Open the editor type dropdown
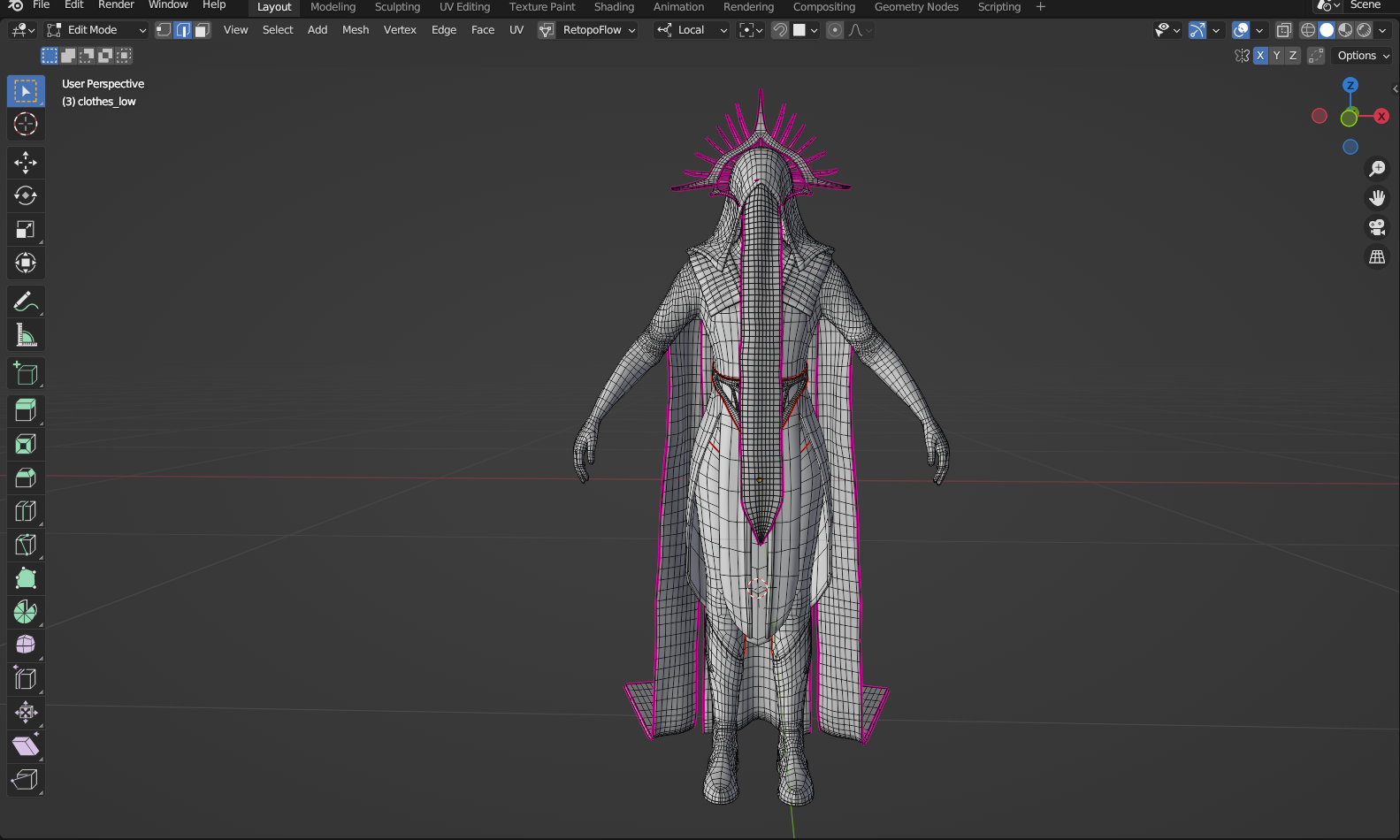The height and width of the screenshot is (840, 1400). [x=23, y=30]
